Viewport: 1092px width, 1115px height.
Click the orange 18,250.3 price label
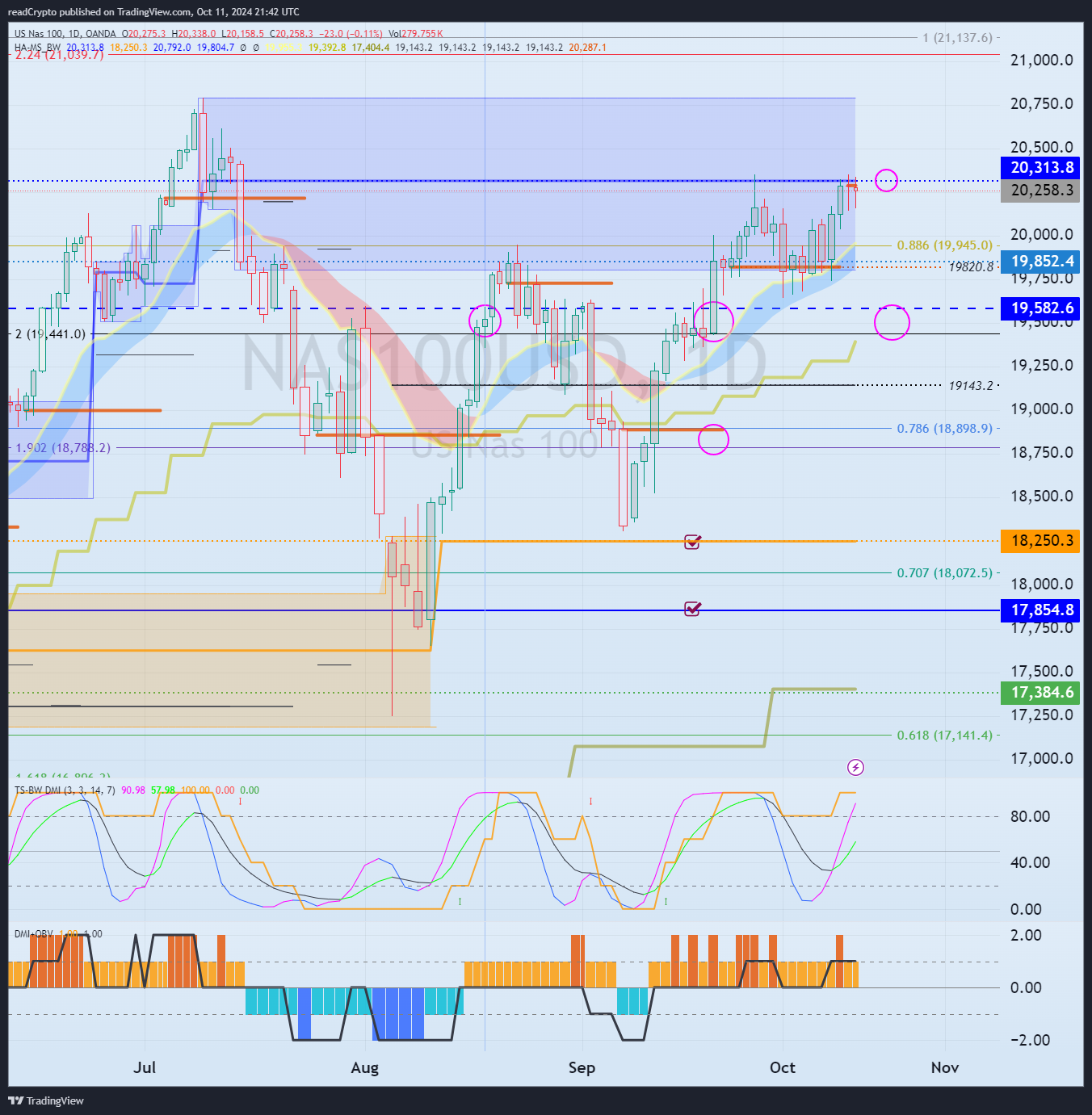1040,540
